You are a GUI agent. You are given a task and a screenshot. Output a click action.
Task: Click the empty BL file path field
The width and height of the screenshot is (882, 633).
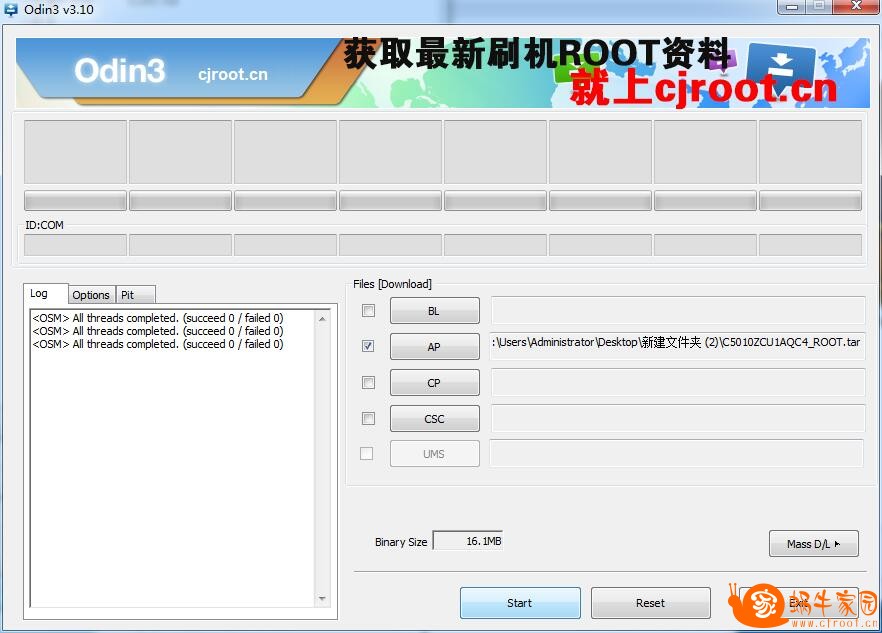(678, 311)
